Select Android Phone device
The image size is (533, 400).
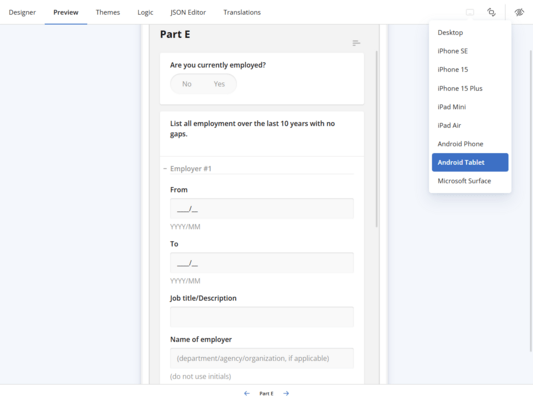[470, 144]
